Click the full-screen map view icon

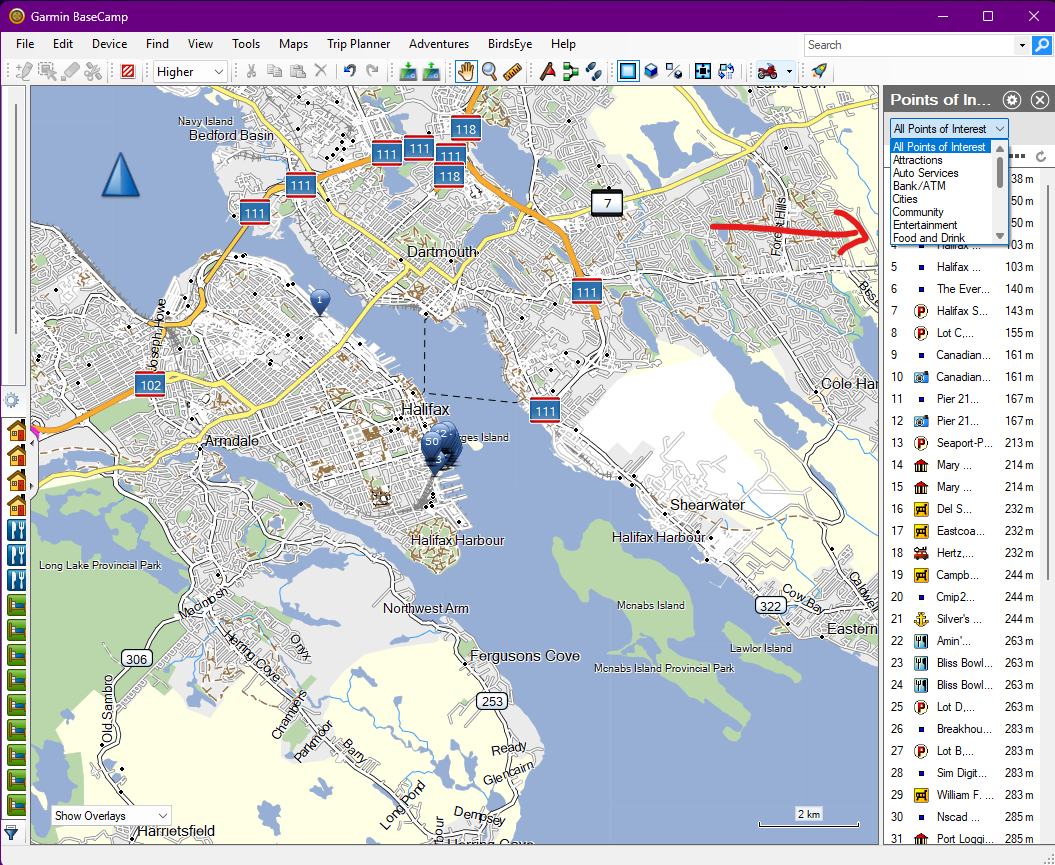point(703,71)
